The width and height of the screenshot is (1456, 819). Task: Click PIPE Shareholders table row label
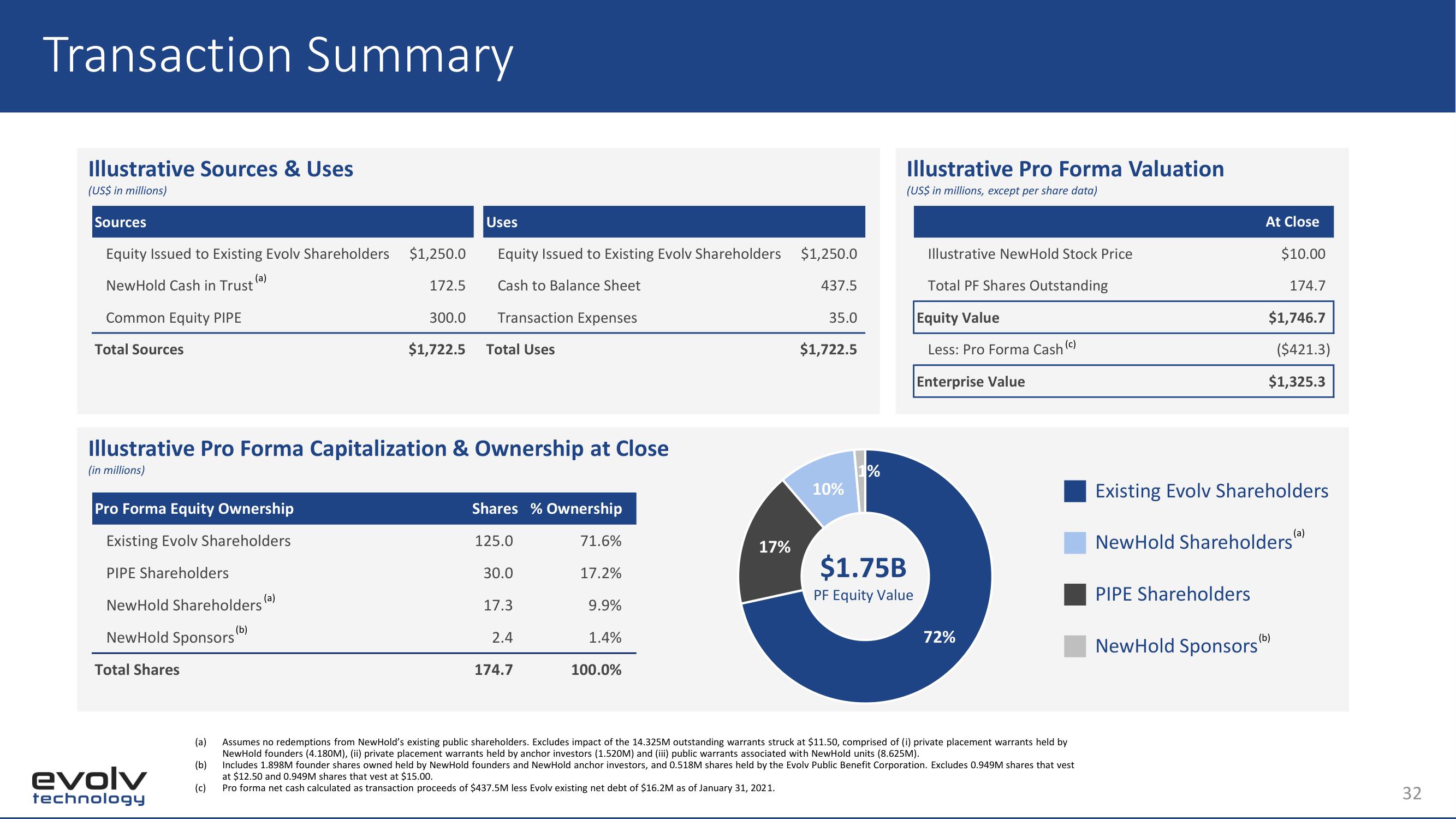click(x=167, y=573)
